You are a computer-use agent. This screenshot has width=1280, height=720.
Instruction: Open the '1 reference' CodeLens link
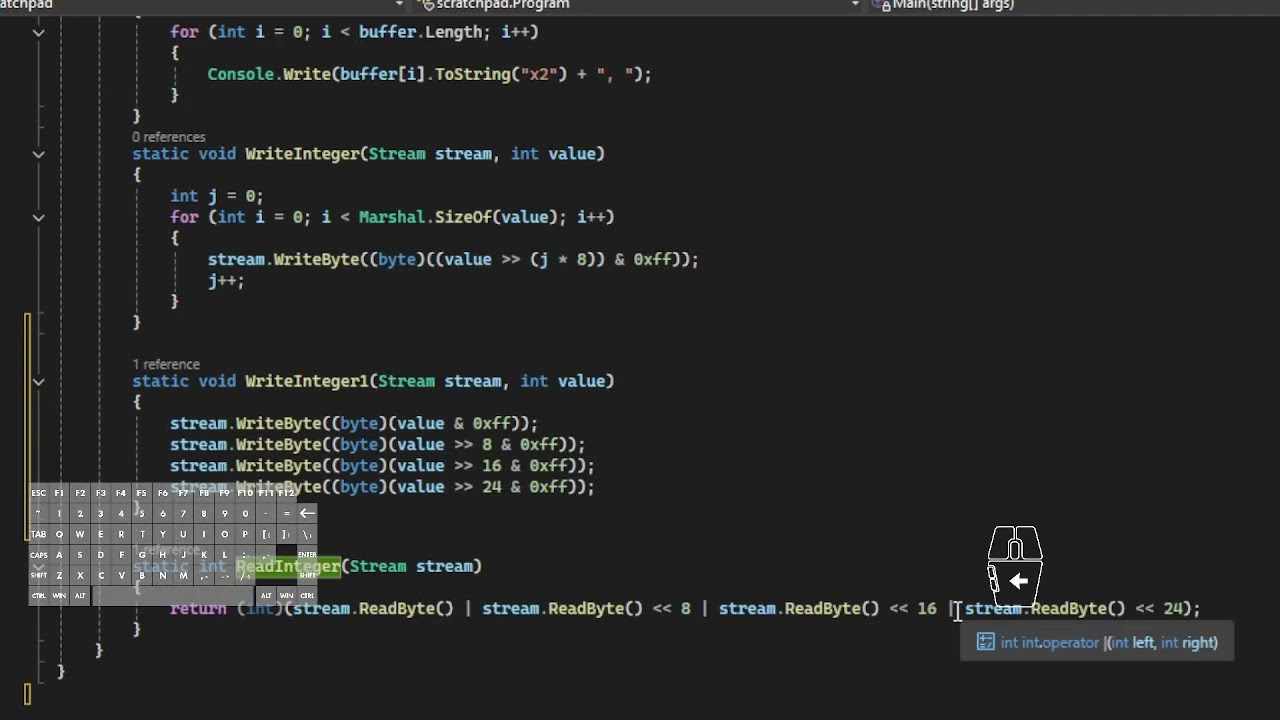pyautogui.click(x=166, y=364)
